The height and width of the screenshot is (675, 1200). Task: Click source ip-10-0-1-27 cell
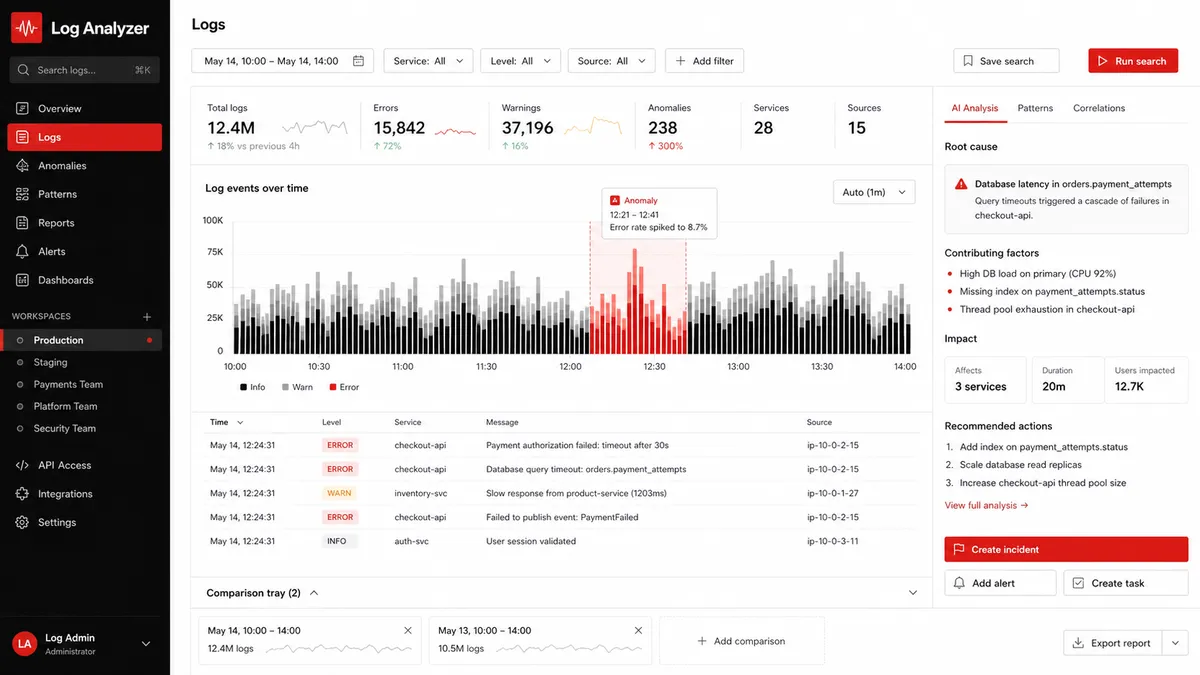tap(833, 493)
